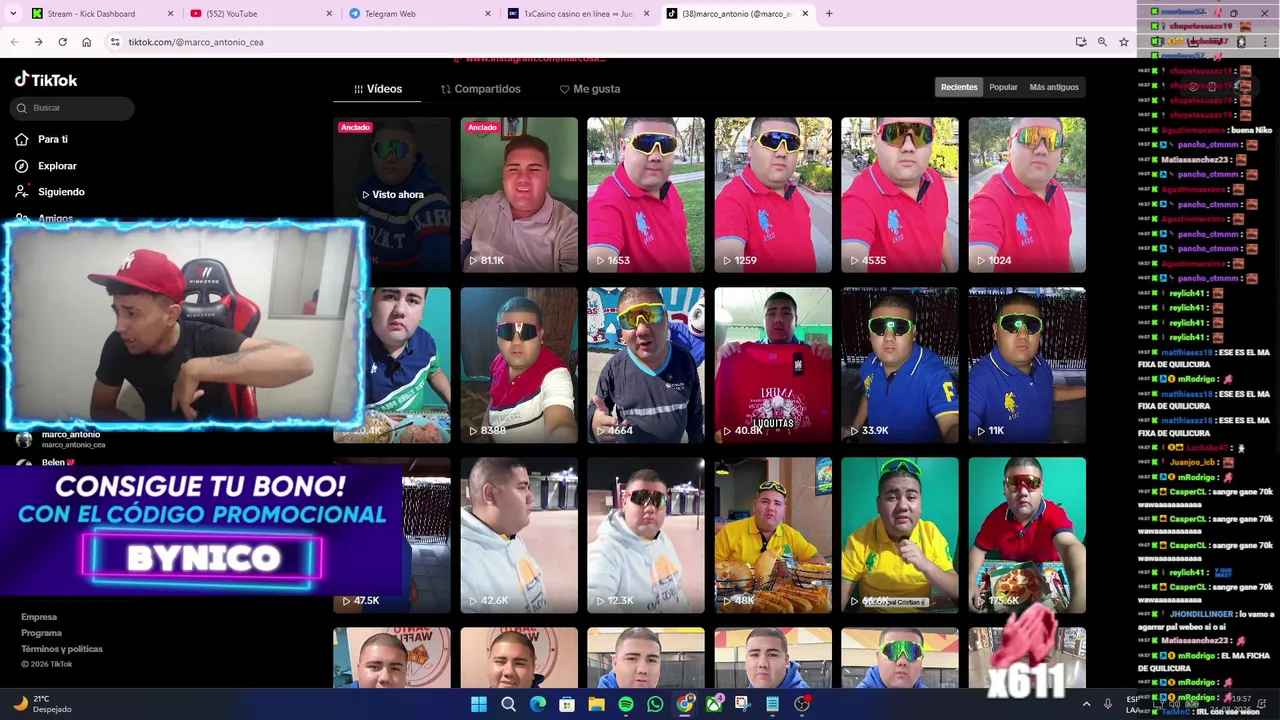Open the Explorar compass icon
Image resolution: width=1280 pixels, height=720 pixels.
click(22, 166)
